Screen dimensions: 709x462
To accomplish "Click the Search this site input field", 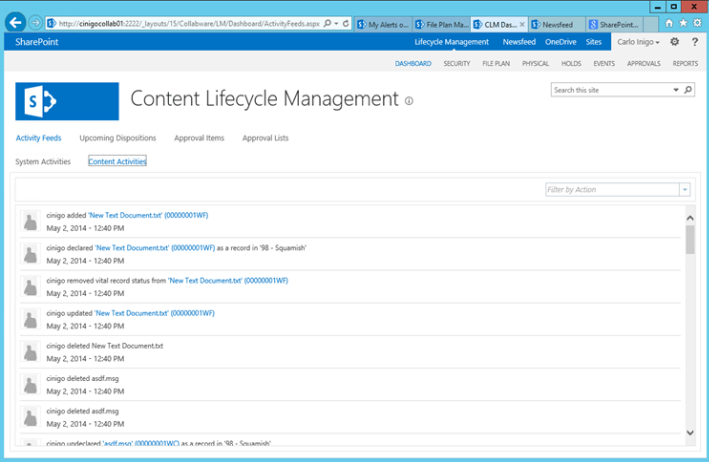I will (x=610, y=90).
